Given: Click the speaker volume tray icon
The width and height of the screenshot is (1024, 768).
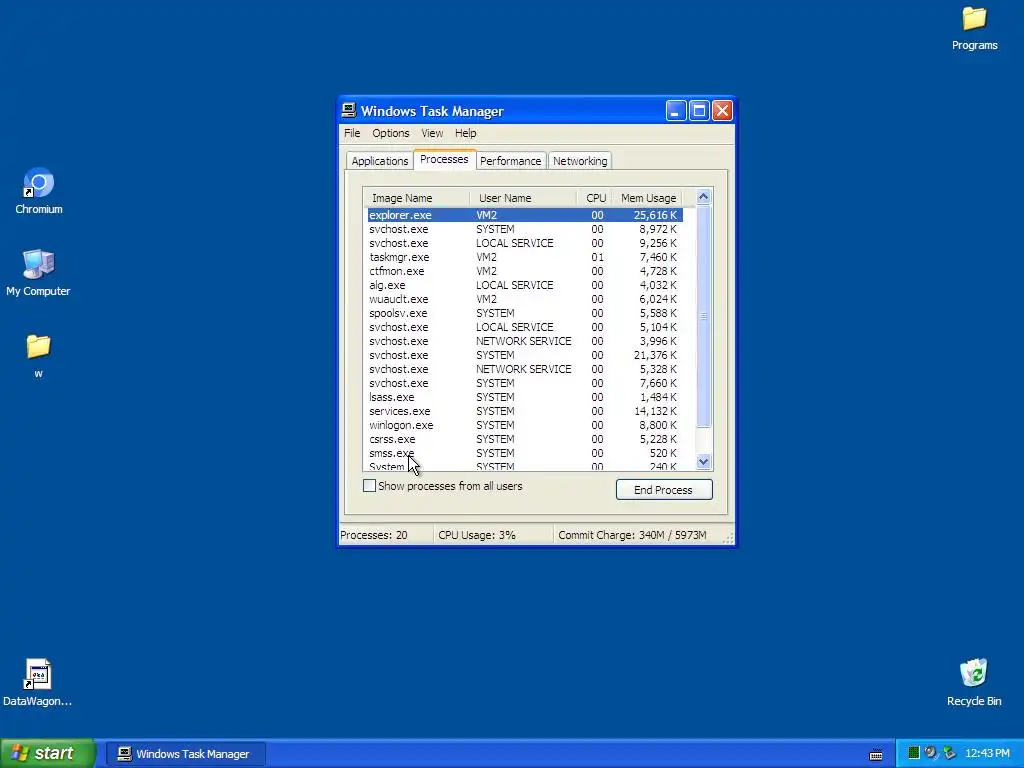Looking at the screenshot, I should tap(931, 753).
